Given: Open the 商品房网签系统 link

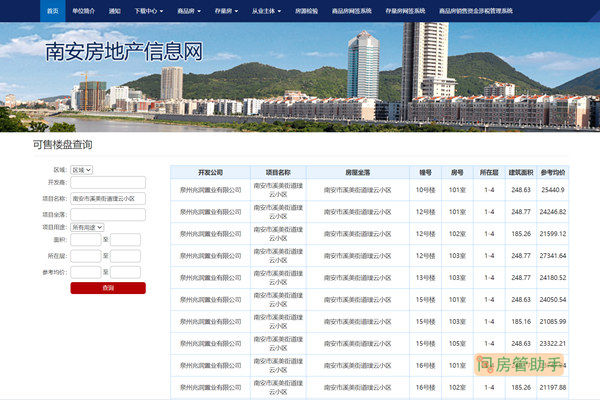Looking at the screenshot, I should pos(352,11).
